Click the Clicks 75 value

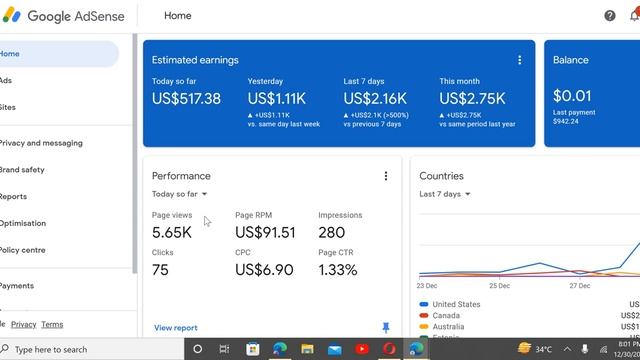click(160, 270)
